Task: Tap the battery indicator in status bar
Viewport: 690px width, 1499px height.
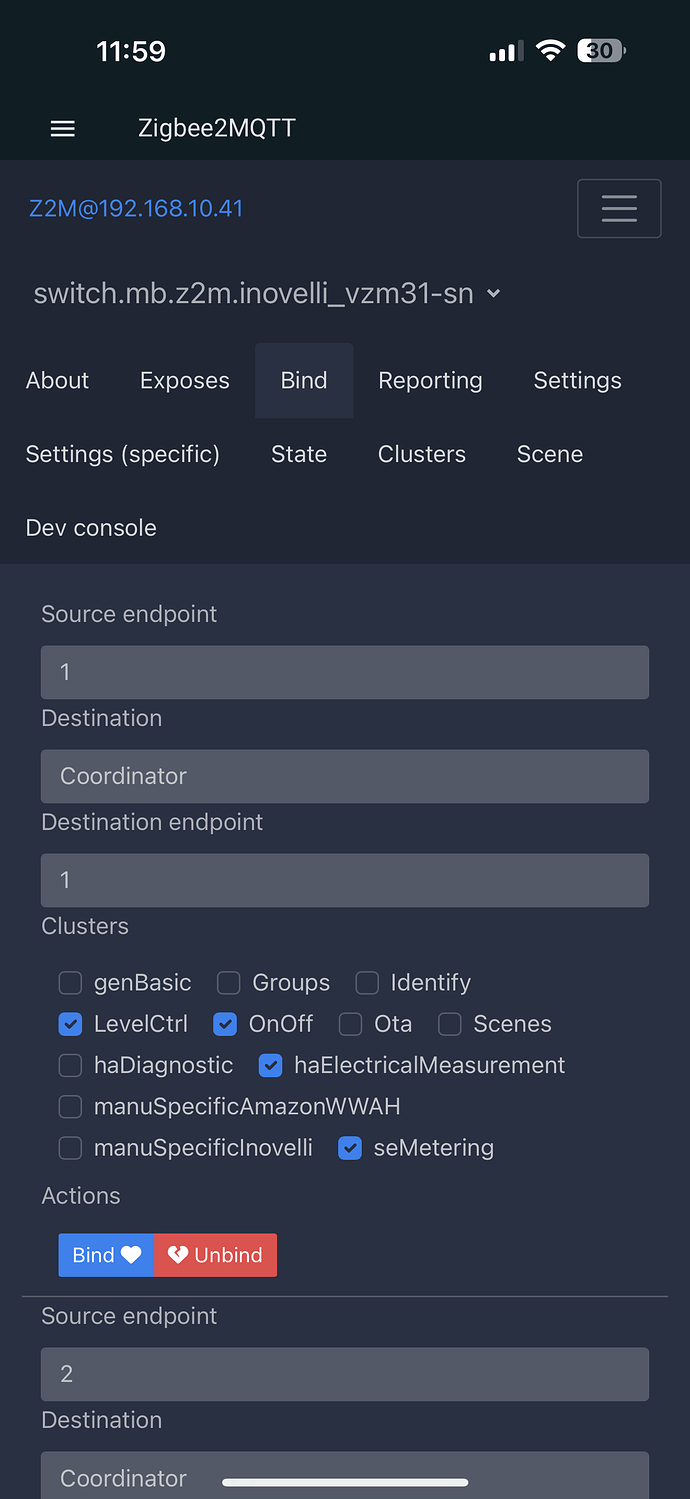Action: [601, 51]
